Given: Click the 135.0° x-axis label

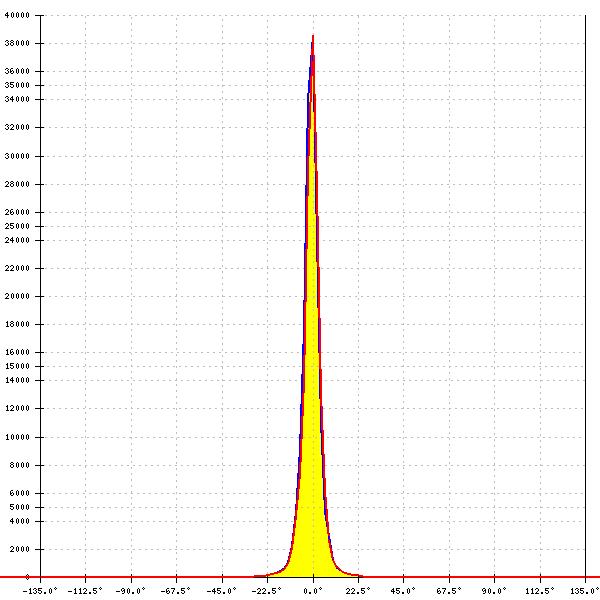Looking at the screenshot, I should tap(585, 591).
